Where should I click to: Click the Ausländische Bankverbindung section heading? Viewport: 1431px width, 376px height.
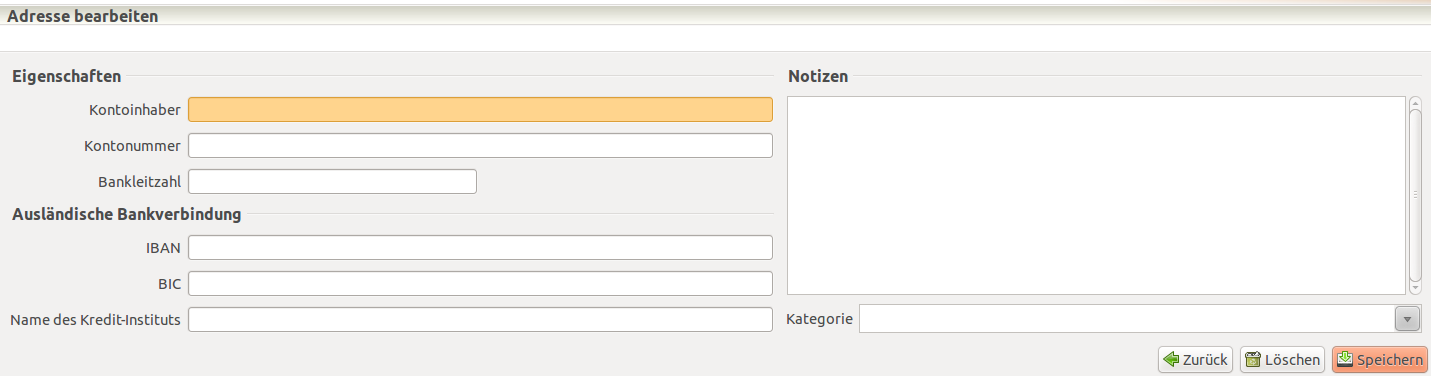(x=127, y=213)
